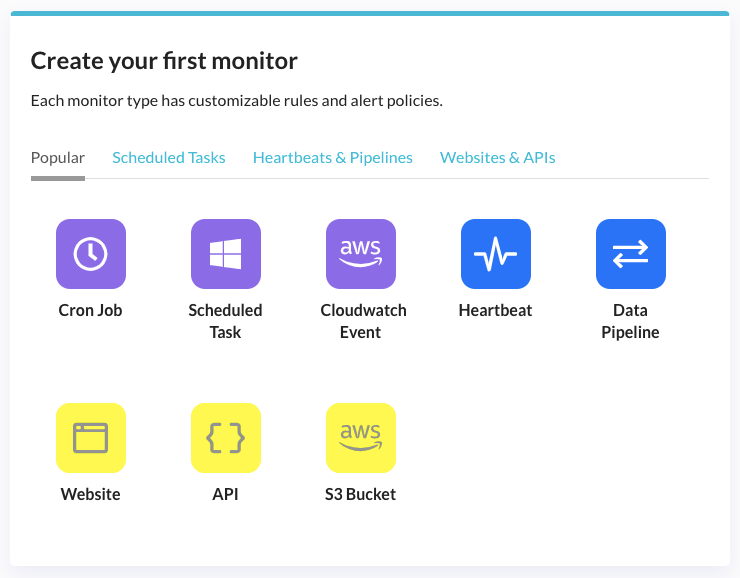Click the "Website" text label
Viewport: 740px width, 578px height.
click(90, 495)
